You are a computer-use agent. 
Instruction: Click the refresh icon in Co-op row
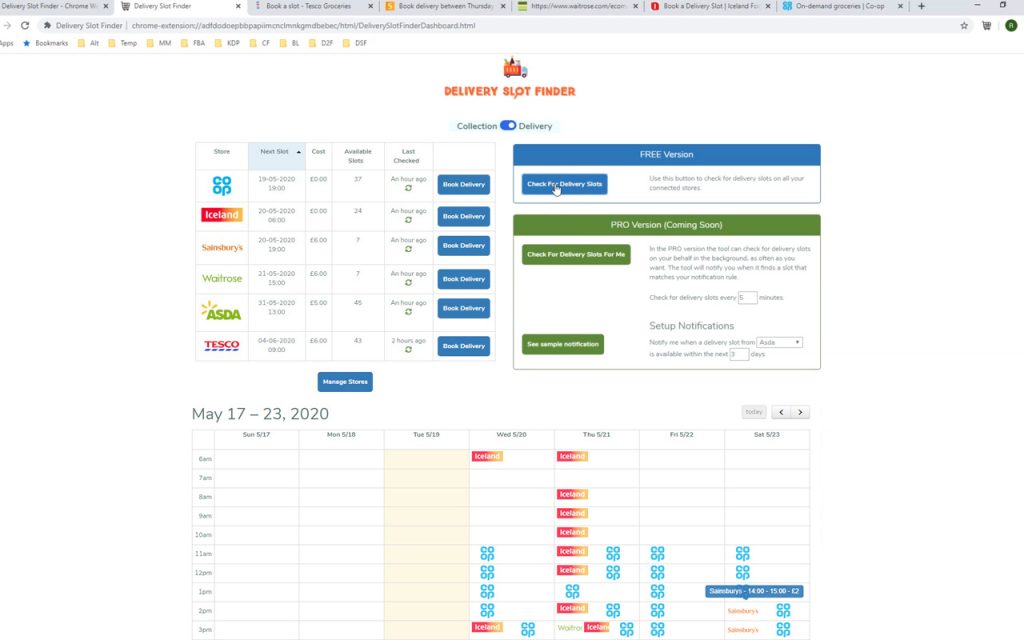pos(408,188)
